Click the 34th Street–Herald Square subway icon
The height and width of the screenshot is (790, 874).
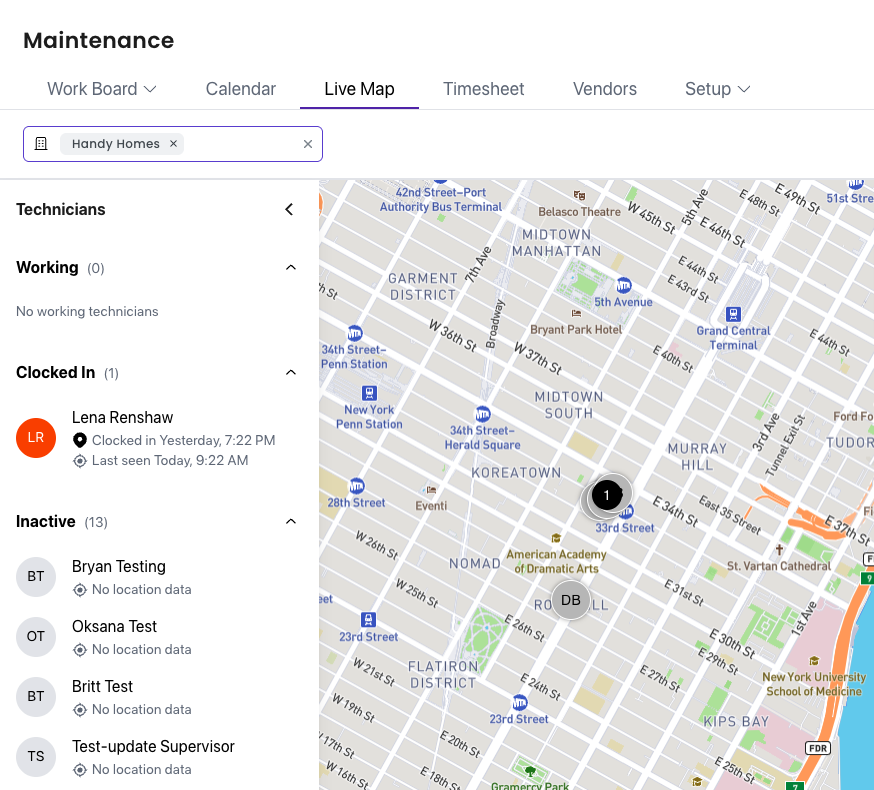[x=483, y=414]
